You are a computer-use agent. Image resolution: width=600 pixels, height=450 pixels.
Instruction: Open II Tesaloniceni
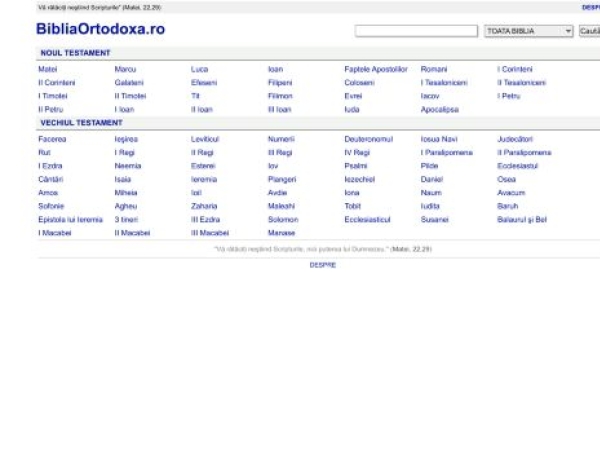point(521,83)
